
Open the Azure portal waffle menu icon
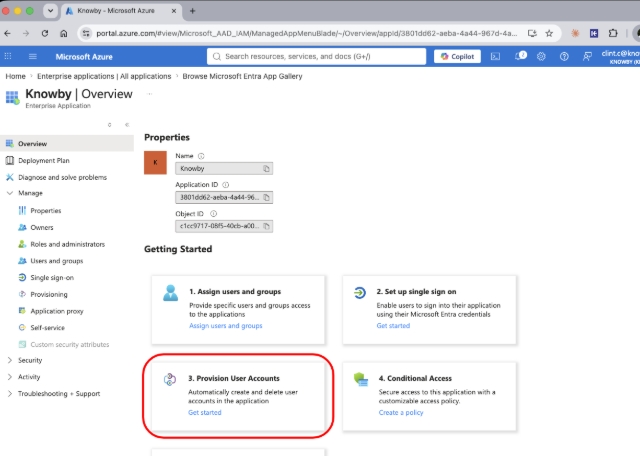8,56
